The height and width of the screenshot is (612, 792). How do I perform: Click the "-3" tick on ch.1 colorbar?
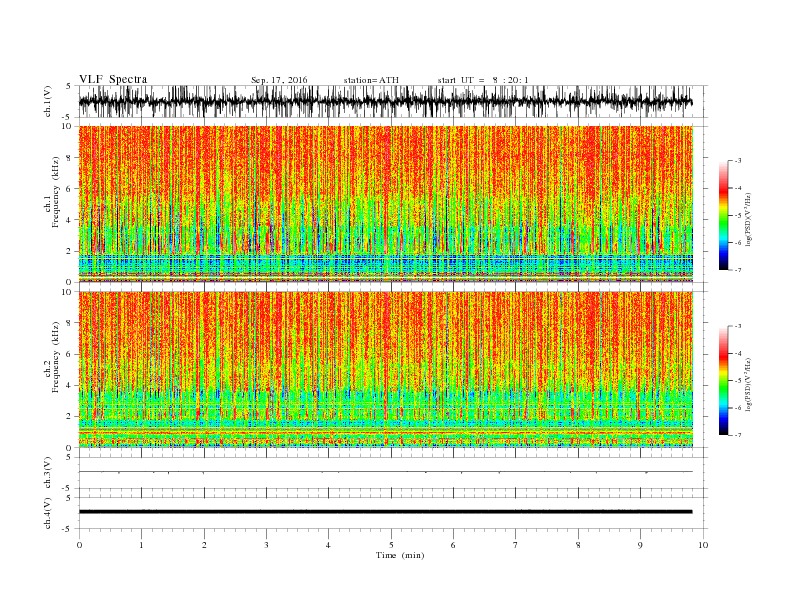tap(738, 161)
